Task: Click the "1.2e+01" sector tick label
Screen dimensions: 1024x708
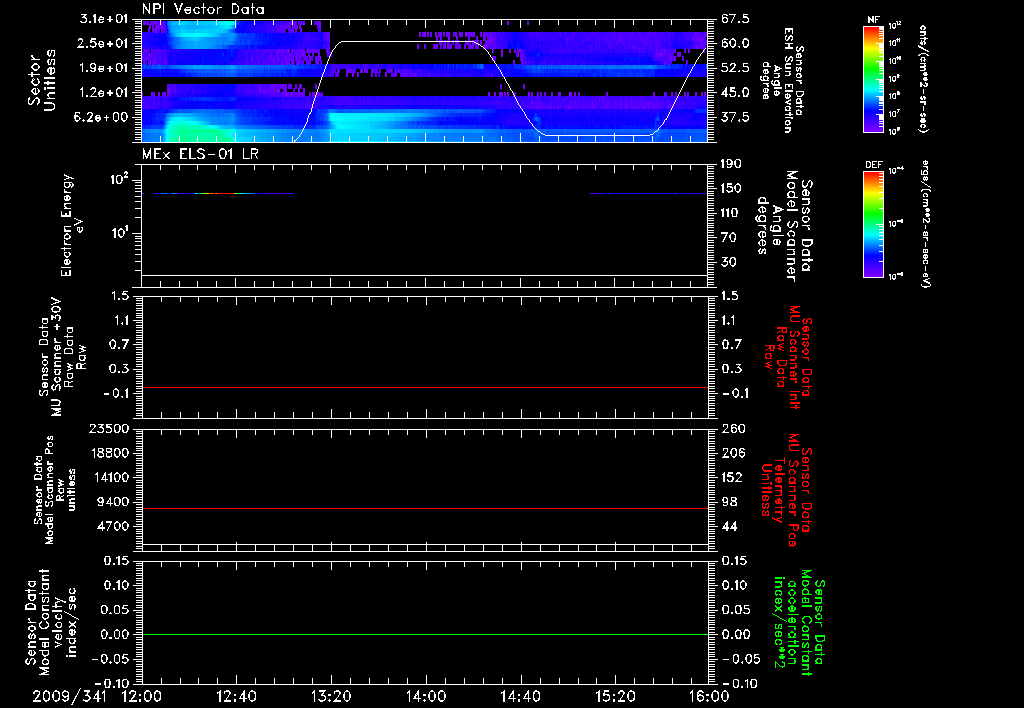Action: pos(104,93)
